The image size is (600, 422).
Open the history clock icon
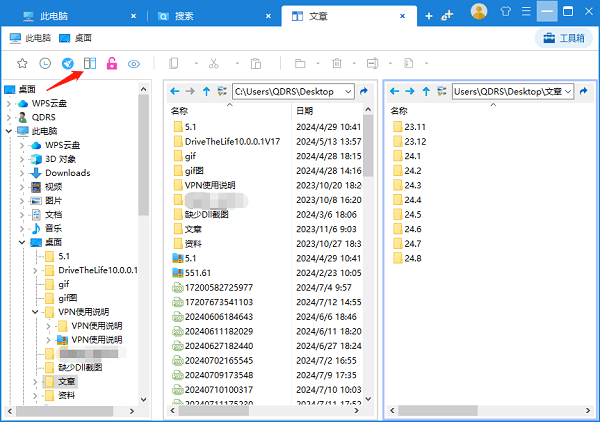tap(45, 64)
